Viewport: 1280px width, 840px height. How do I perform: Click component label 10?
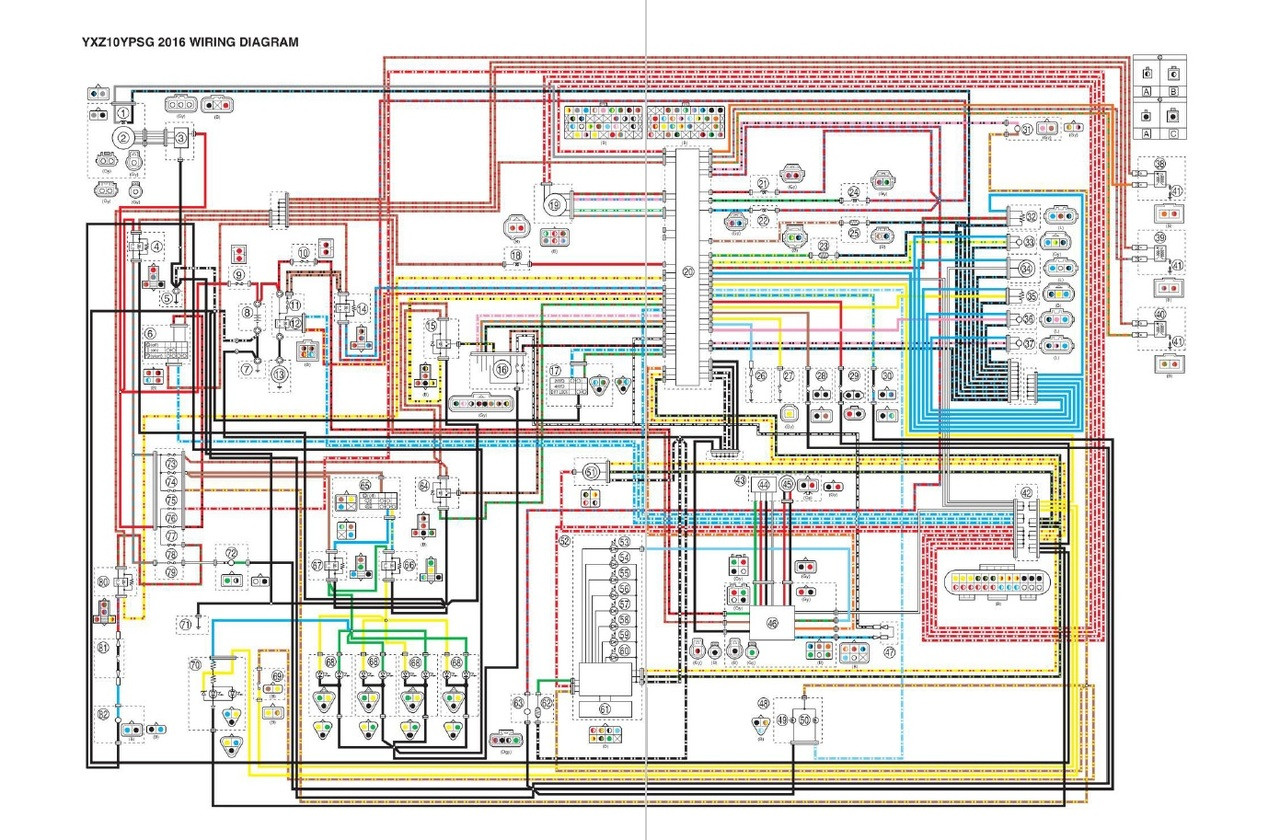pos(306,254)
